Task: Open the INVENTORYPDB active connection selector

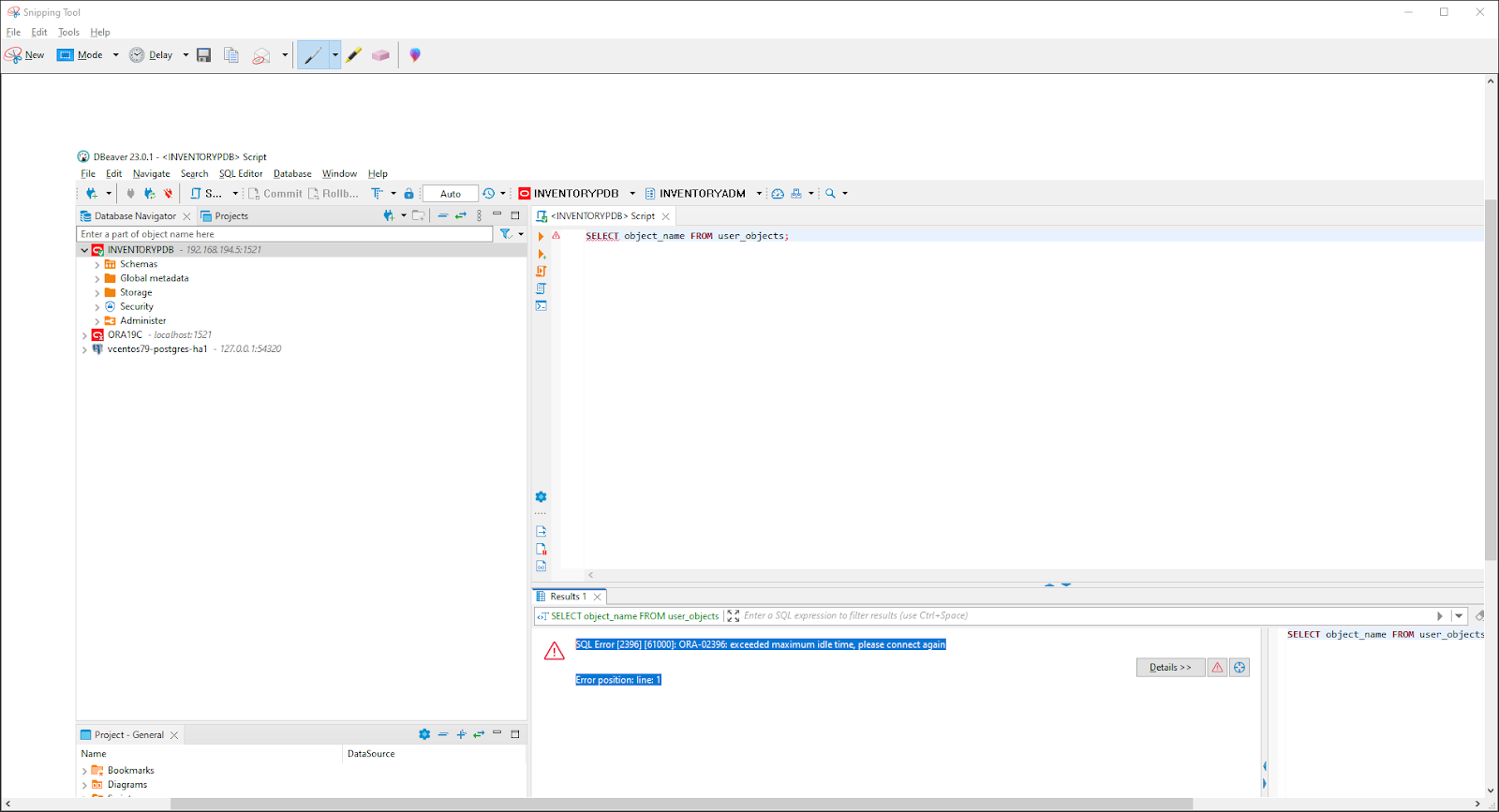Action: (577, 194)
